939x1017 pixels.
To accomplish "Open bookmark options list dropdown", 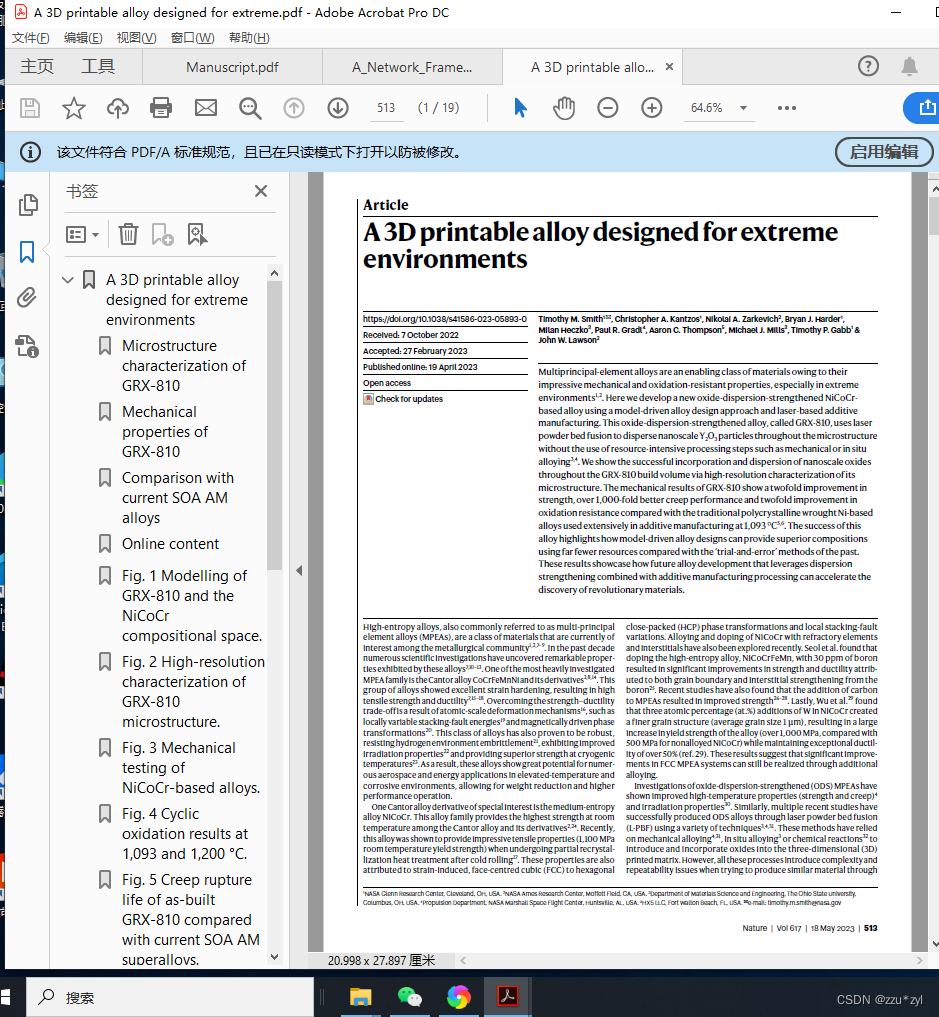I will [x=82, y=234].
